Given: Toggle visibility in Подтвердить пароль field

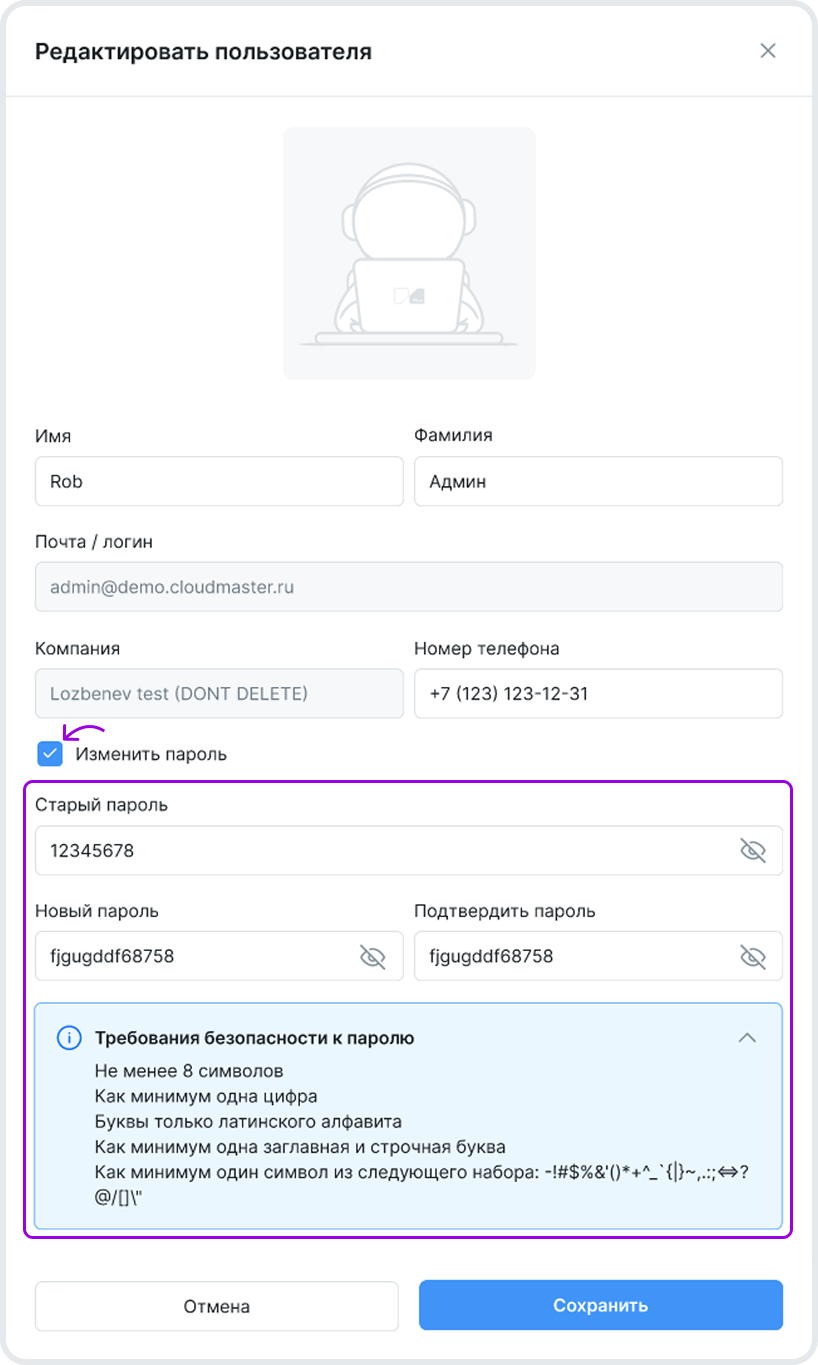Looking at the screenshot, I should click(752, 957).
